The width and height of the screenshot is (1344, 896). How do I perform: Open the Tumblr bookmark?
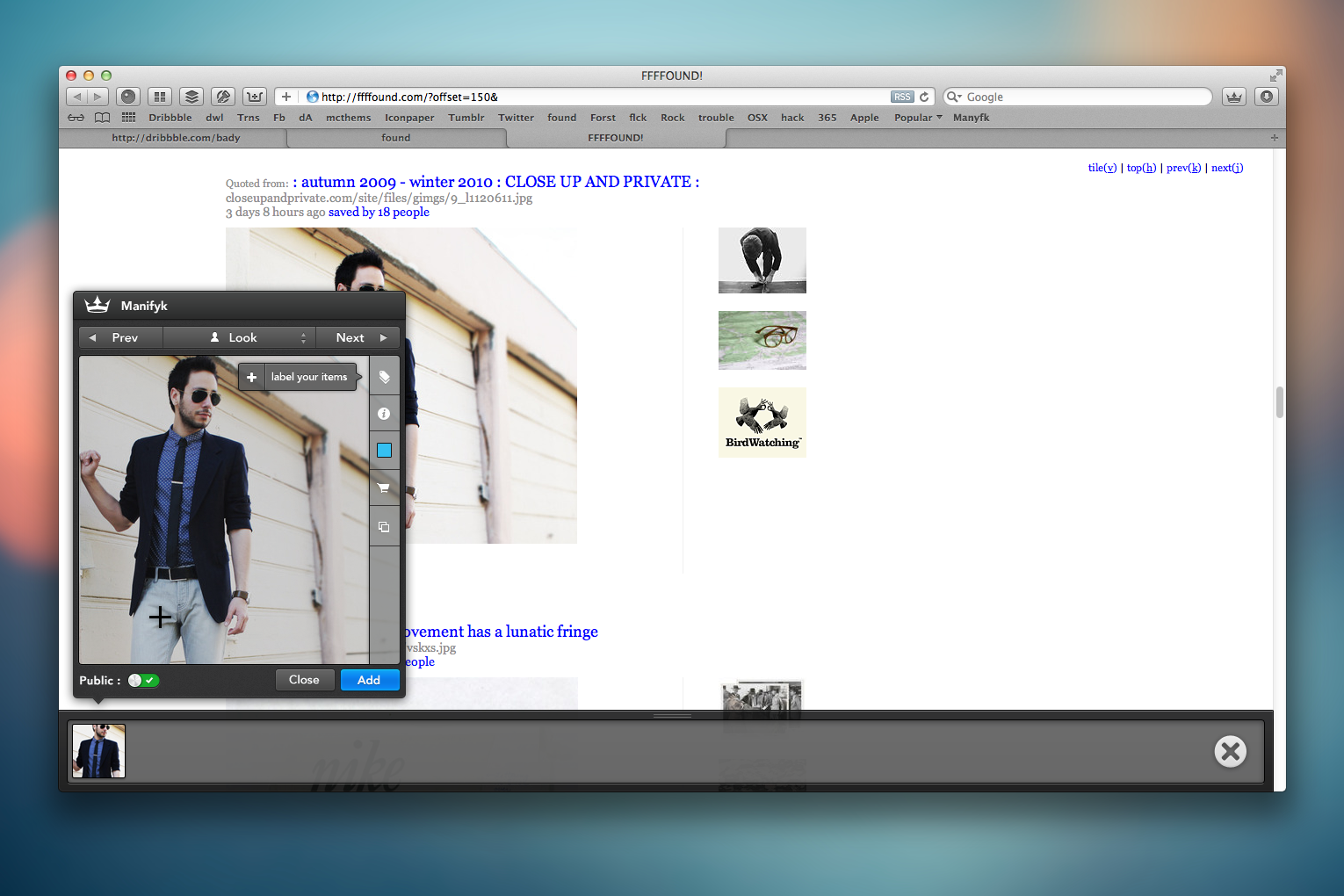click(x=466, y=118)
